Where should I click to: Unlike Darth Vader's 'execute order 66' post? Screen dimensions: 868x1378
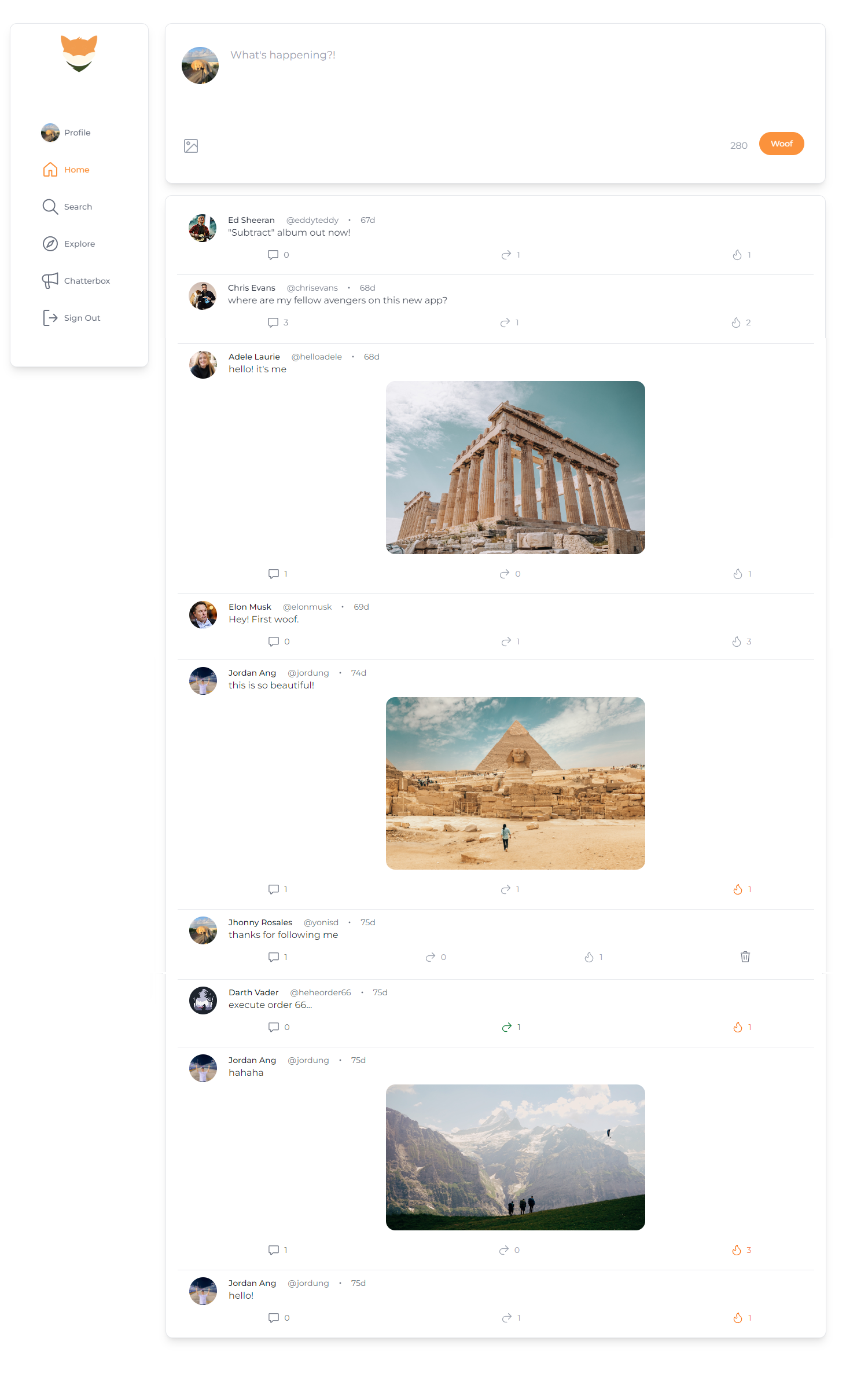[738, 1027]
